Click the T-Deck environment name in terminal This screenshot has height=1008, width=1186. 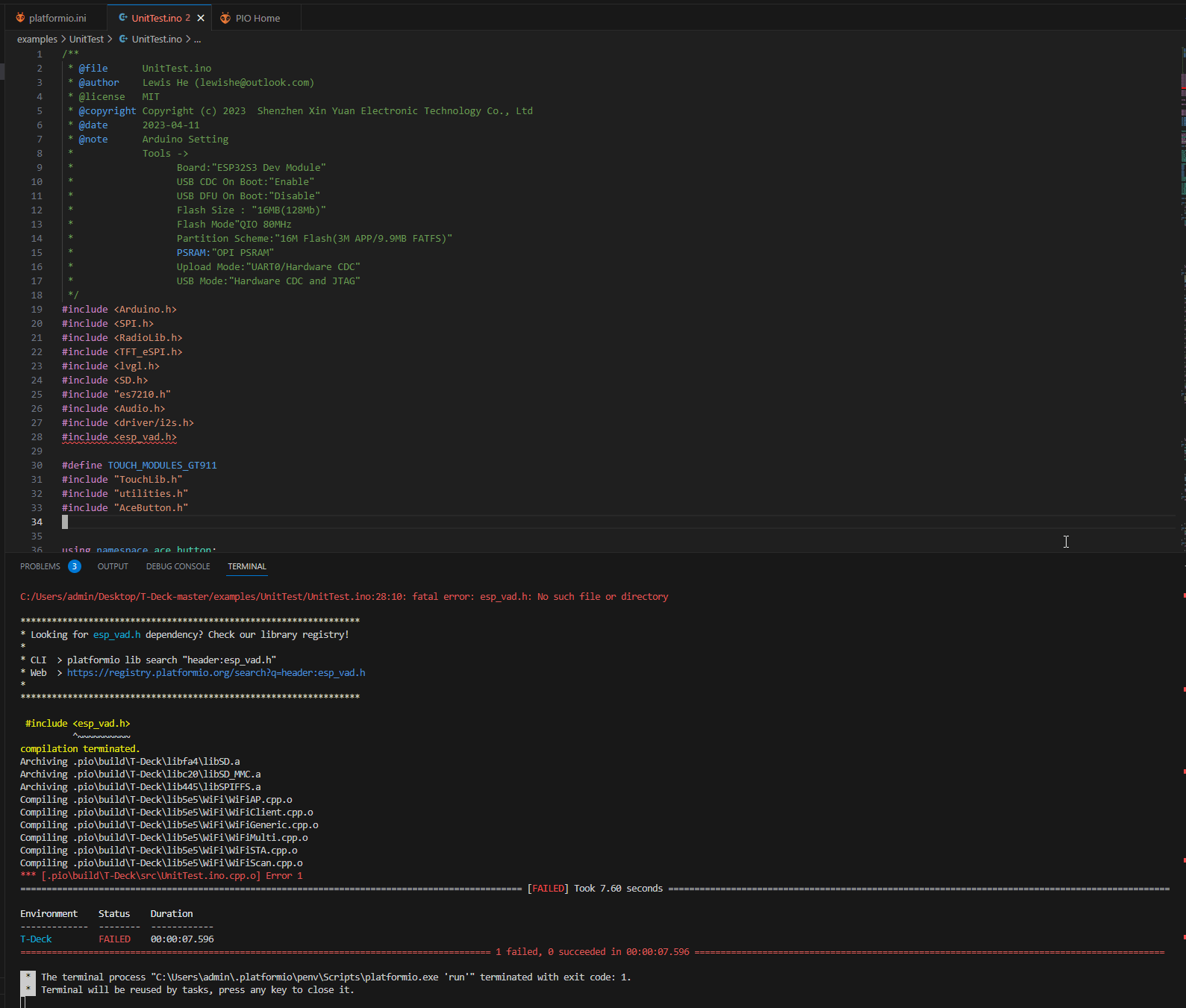tap(36, 939)
